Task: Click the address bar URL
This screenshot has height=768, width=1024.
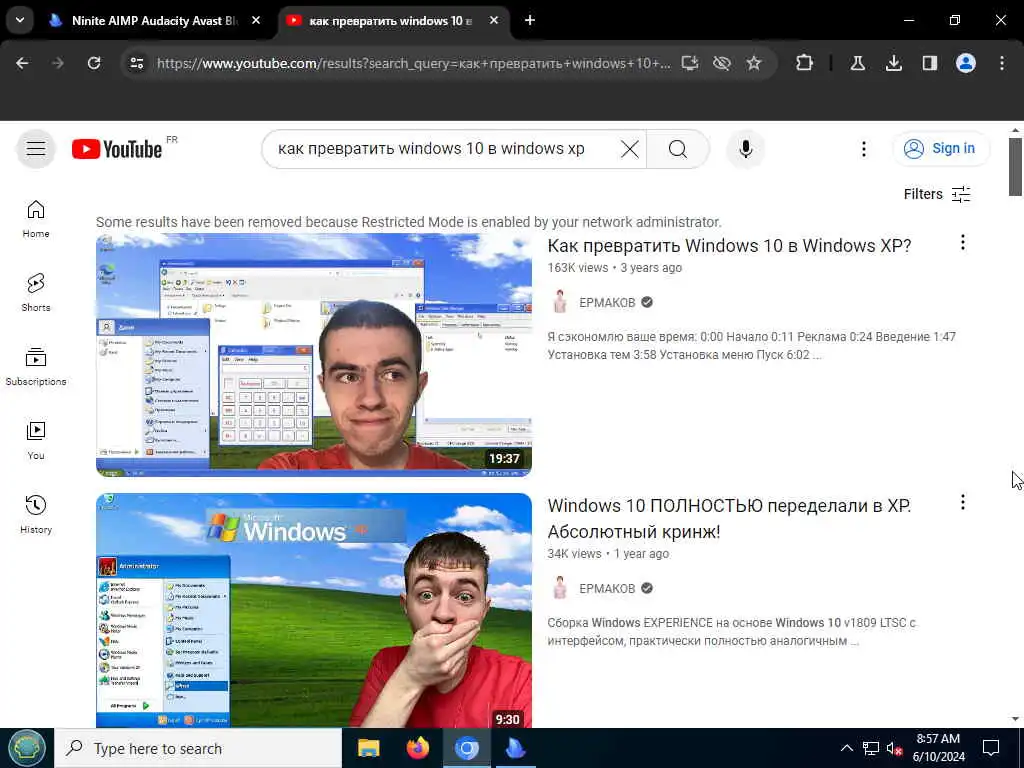Action: (x=413, y=63)
